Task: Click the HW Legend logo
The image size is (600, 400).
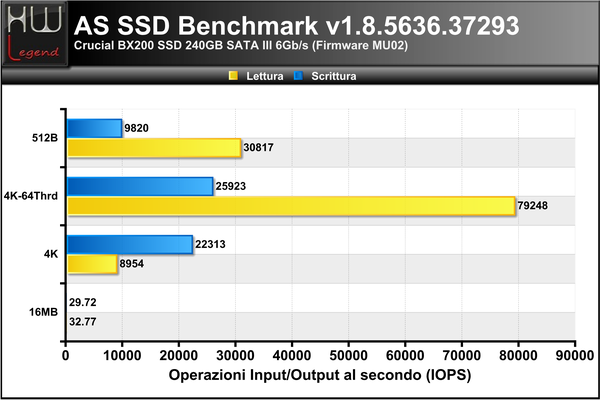Action: [x=34, y=34]
